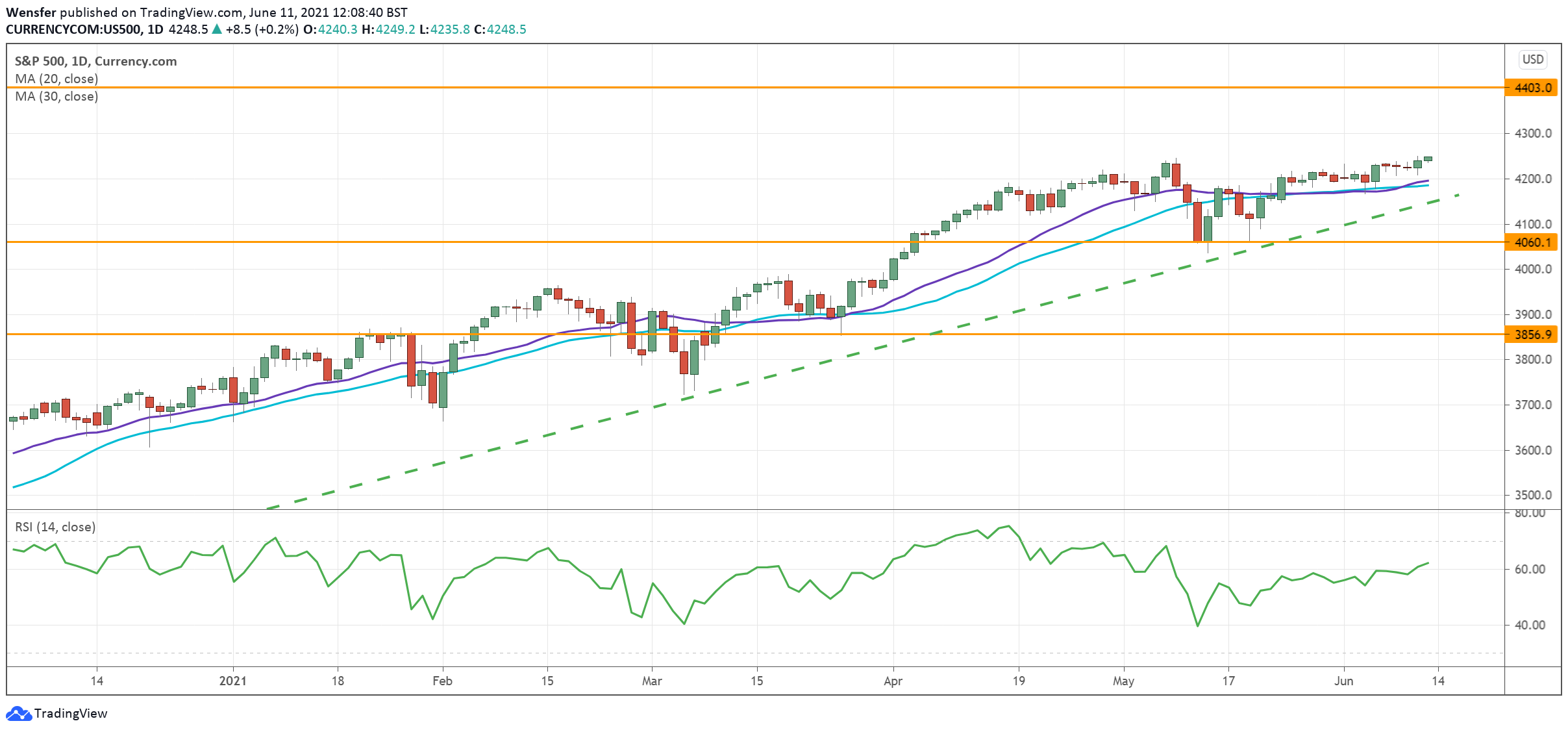Select the MA (20, close) indicator legend
1568x732 pixels.
point(56,79)
